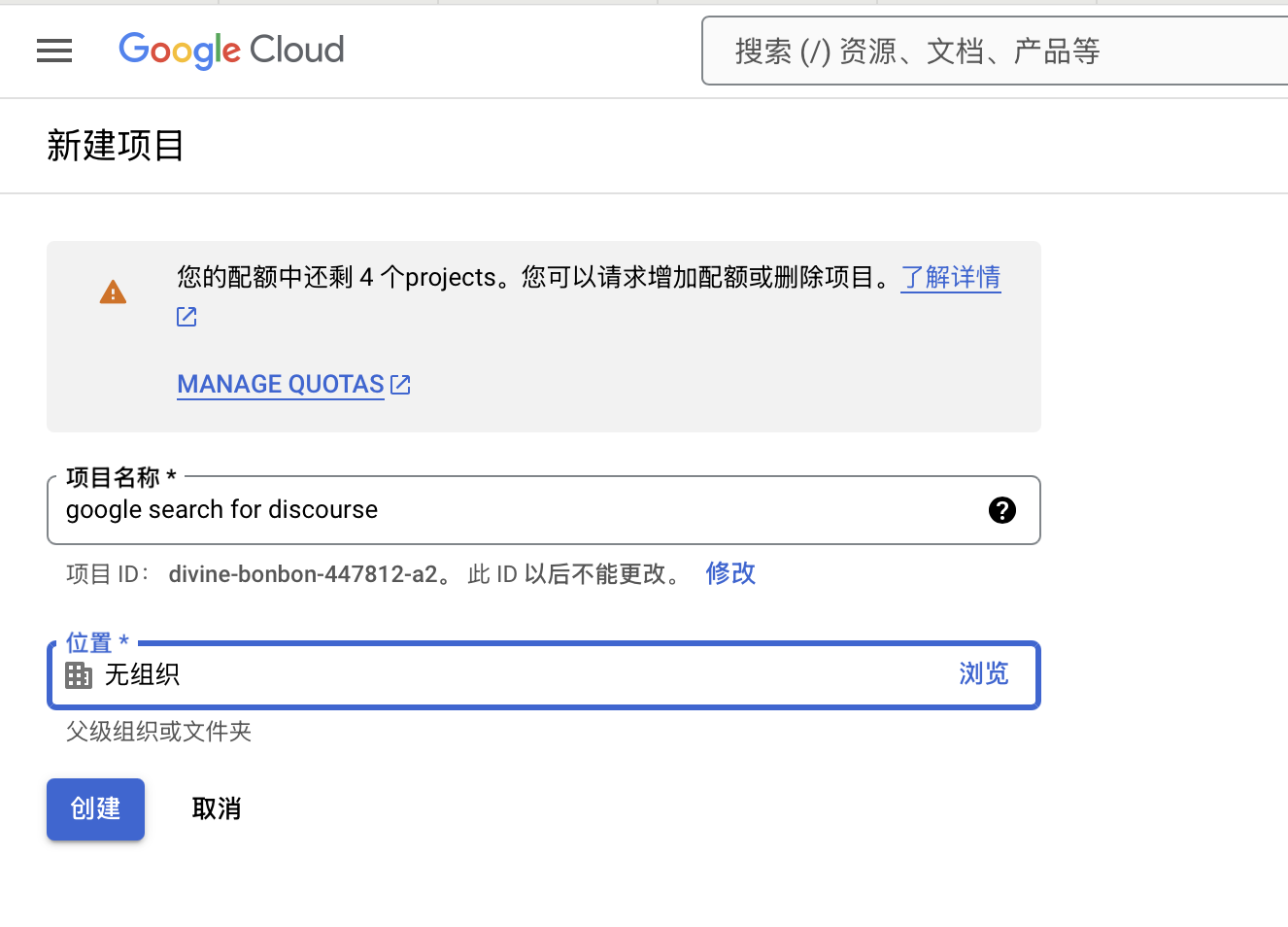This screenshot has width=1288, height=927.
Task: Open the MANAGE QUOTAS link
Action: tap(280, 383)
